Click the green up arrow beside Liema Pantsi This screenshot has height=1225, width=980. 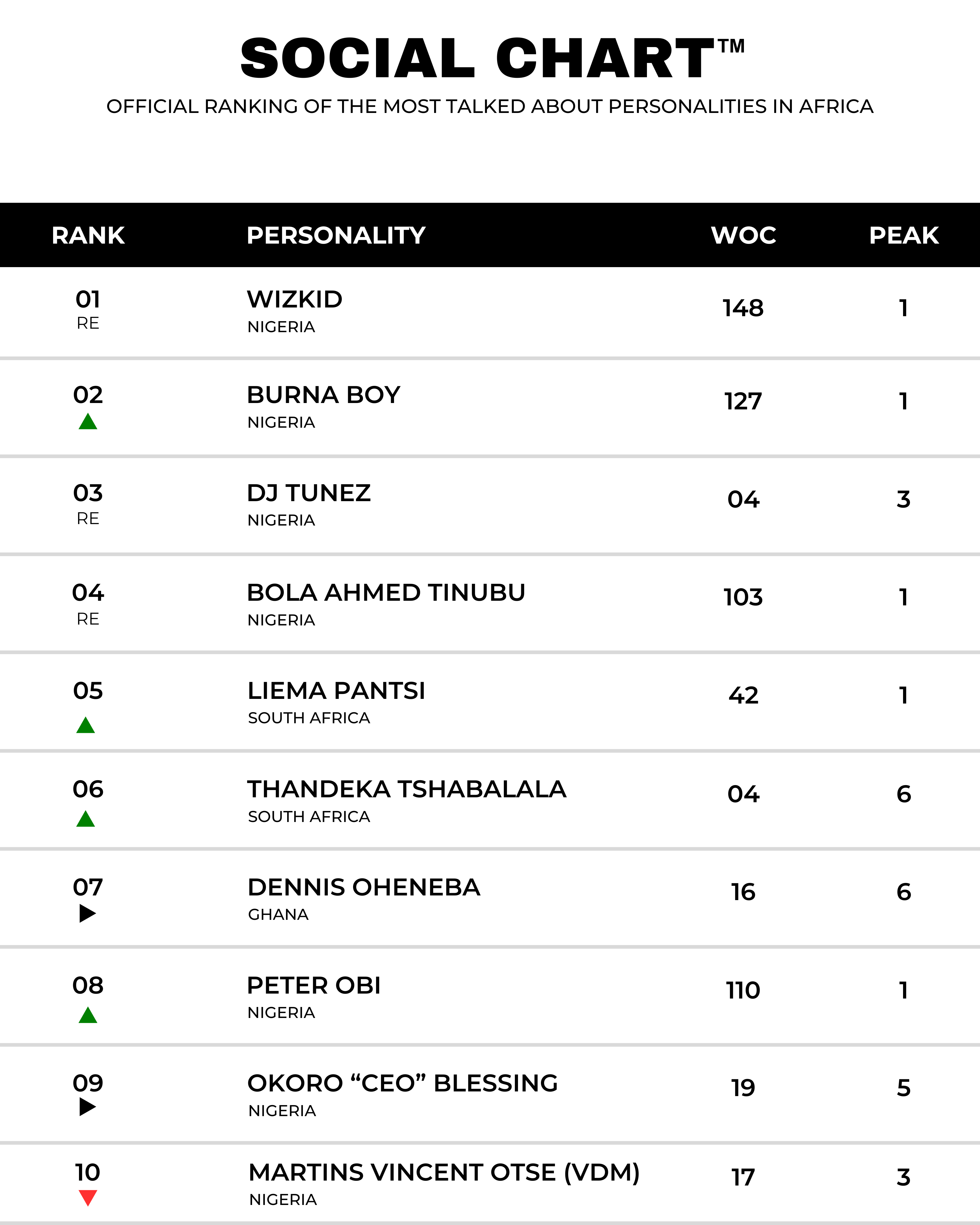coord(86,726)
